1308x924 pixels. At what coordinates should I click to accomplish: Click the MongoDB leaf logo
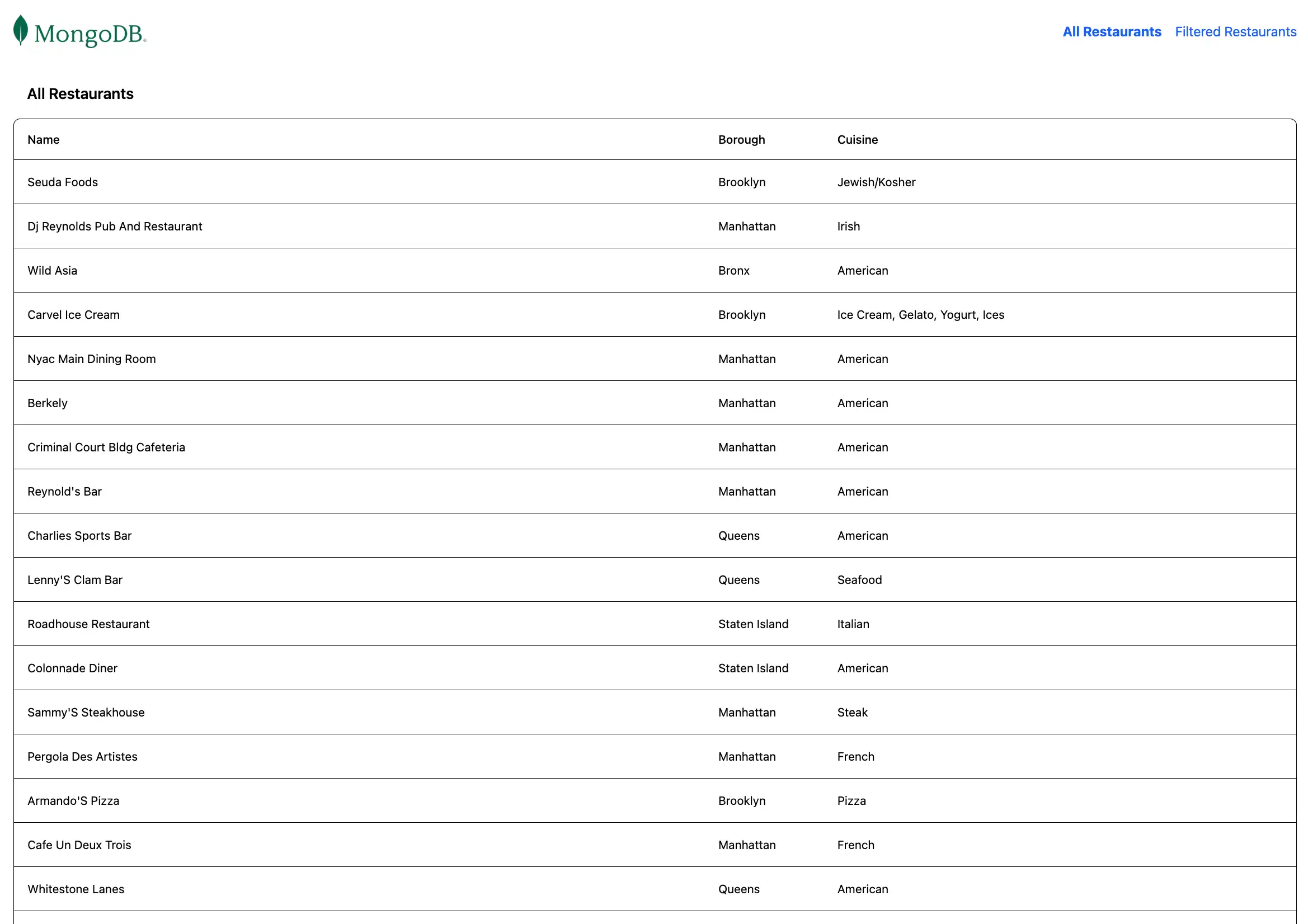[21, 31]
